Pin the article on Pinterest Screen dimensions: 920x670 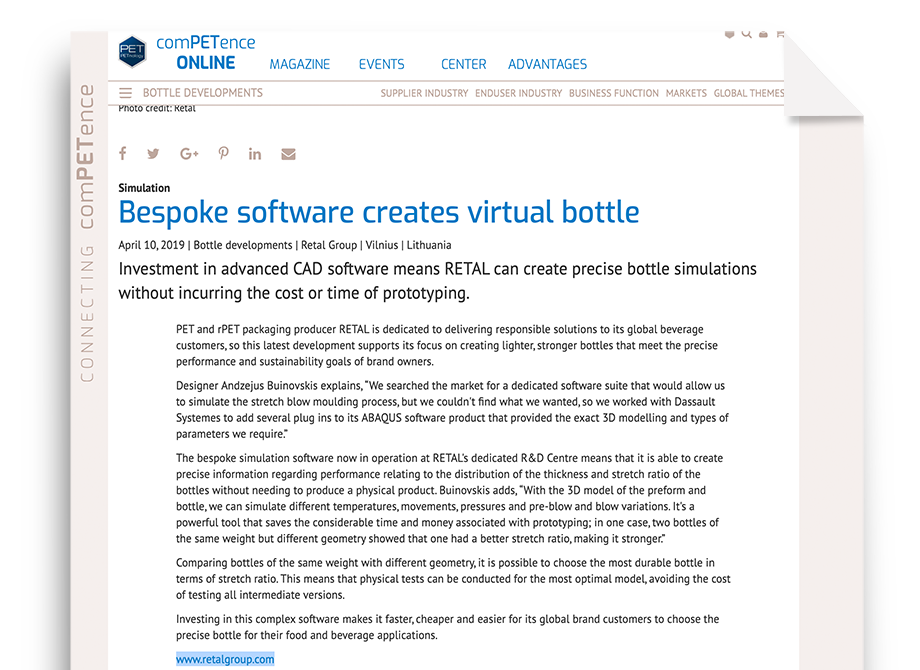pos(224,154)
